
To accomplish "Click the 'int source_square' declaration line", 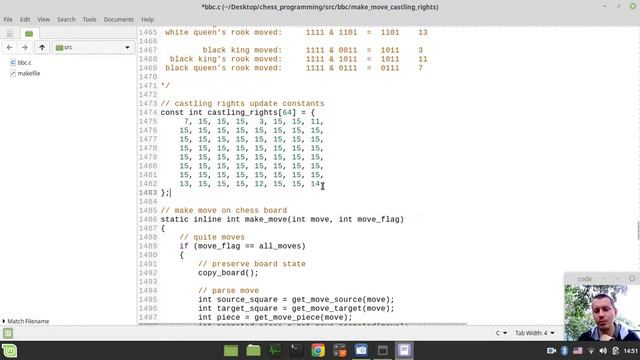I will click(x=296, y=300).
